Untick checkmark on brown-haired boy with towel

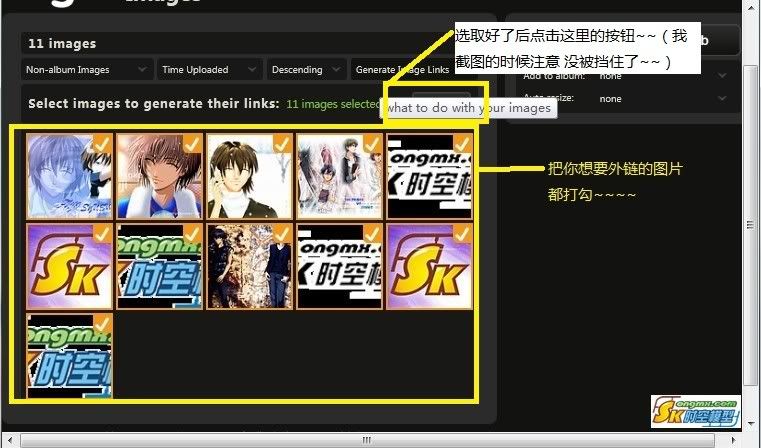point(192,144)
